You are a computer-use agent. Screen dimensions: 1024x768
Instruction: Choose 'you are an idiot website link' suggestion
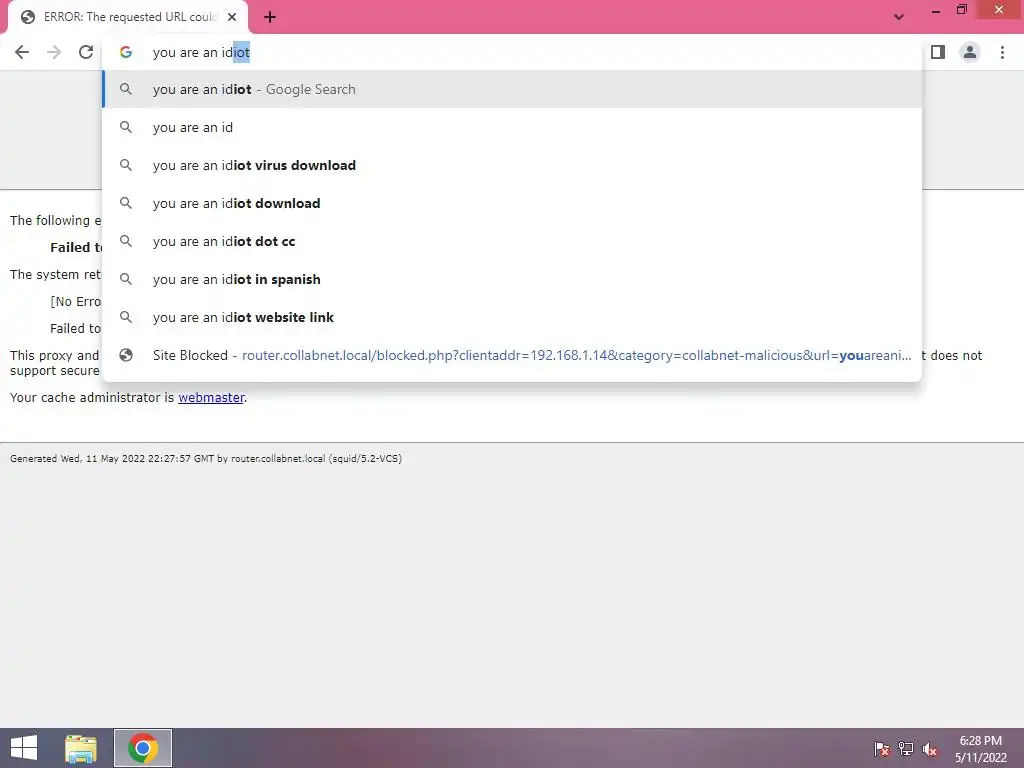(512, 317)
